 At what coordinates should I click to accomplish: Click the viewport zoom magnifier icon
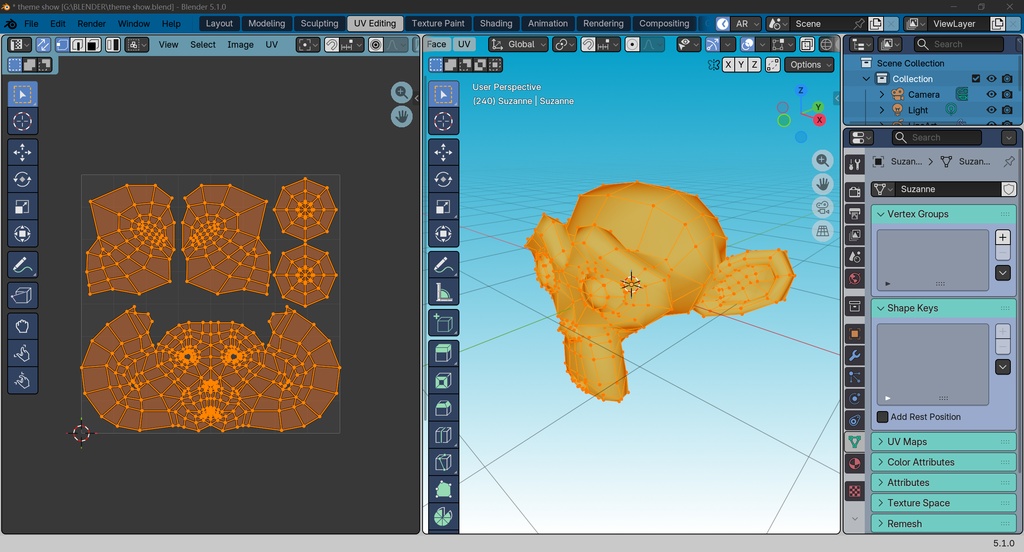823,160
